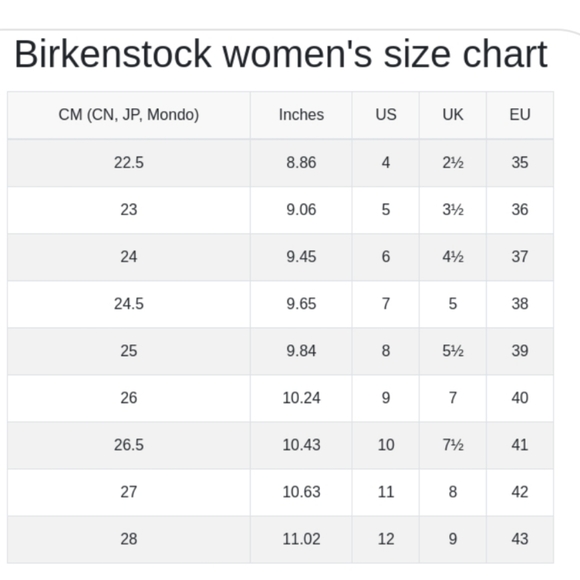Select the CM (CN, JP, Mondo) column header

[129, 115]
